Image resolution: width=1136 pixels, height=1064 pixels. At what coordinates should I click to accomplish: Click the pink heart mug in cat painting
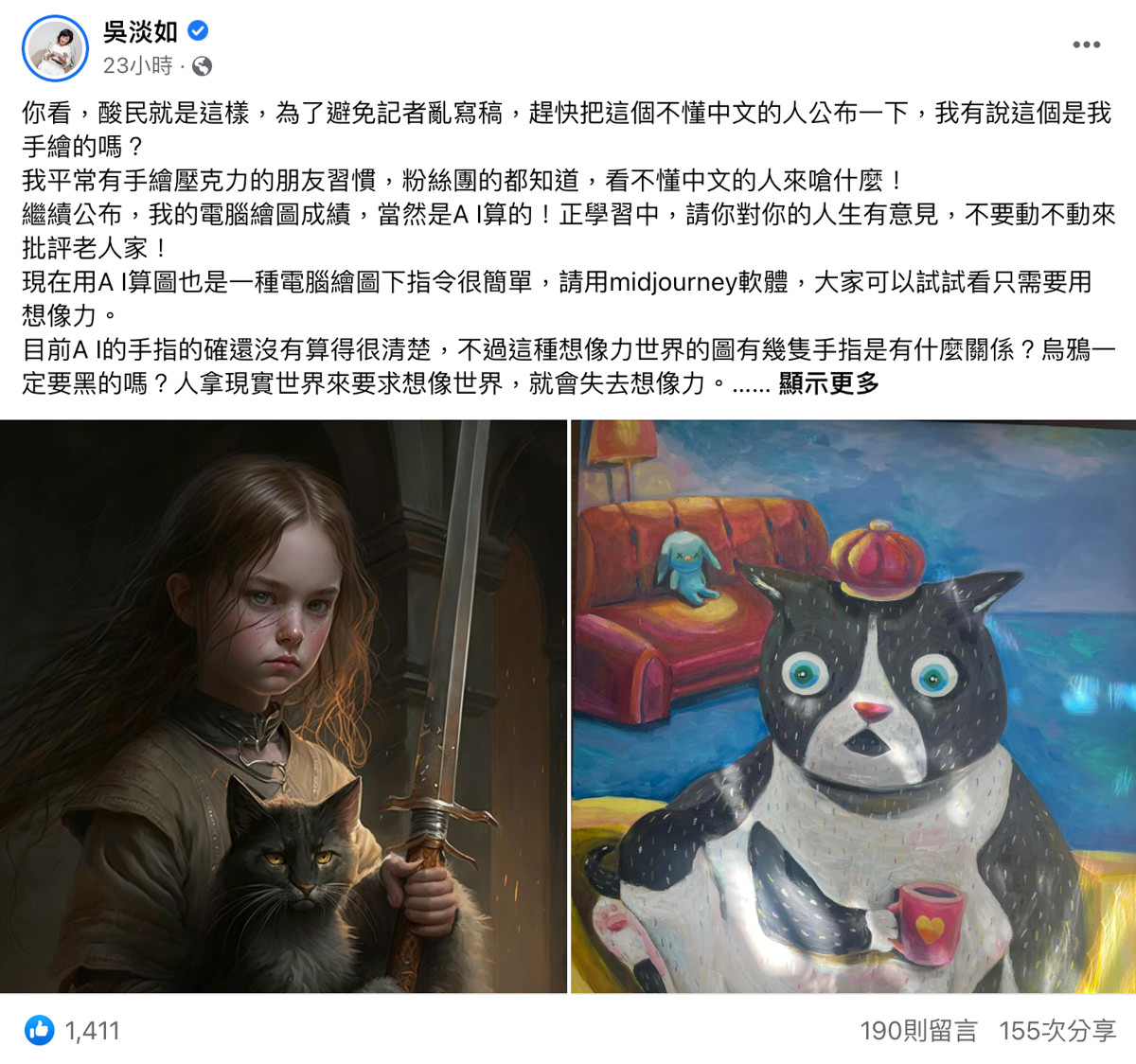pyautogui.click(x=927, y=924)
